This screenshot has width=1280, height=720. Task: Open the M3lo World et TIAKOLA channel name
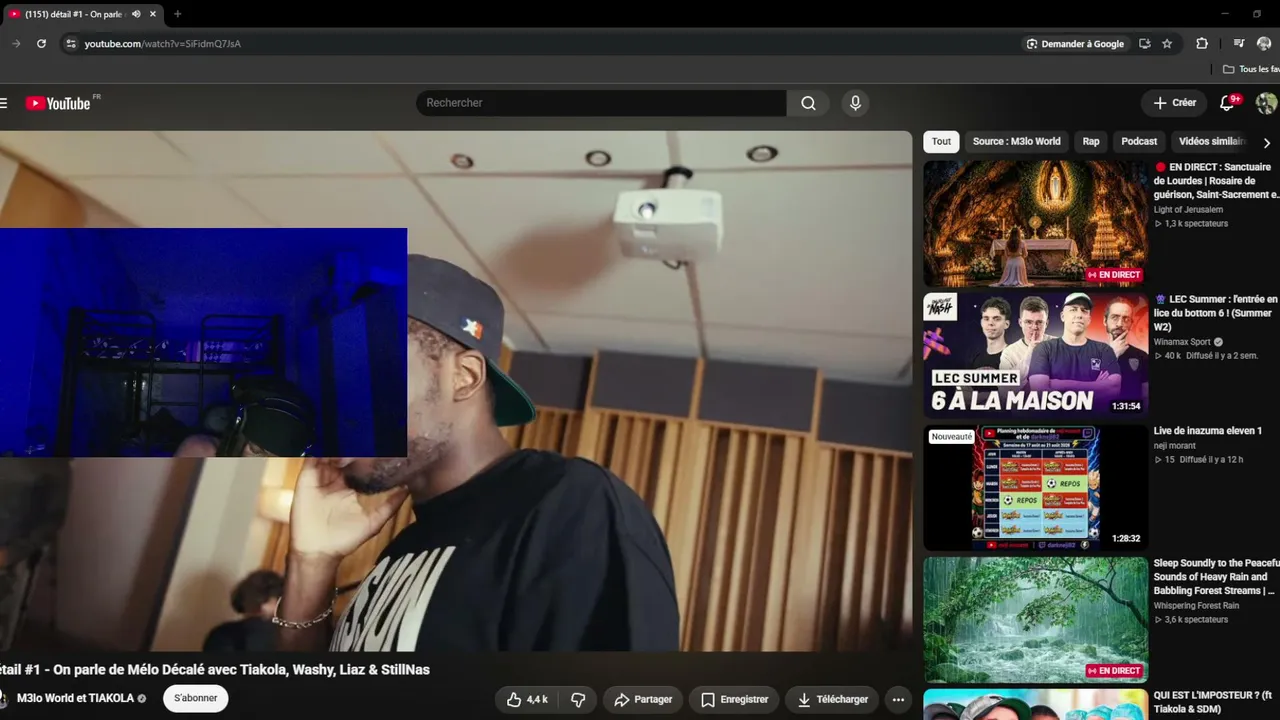coord(75,698)
